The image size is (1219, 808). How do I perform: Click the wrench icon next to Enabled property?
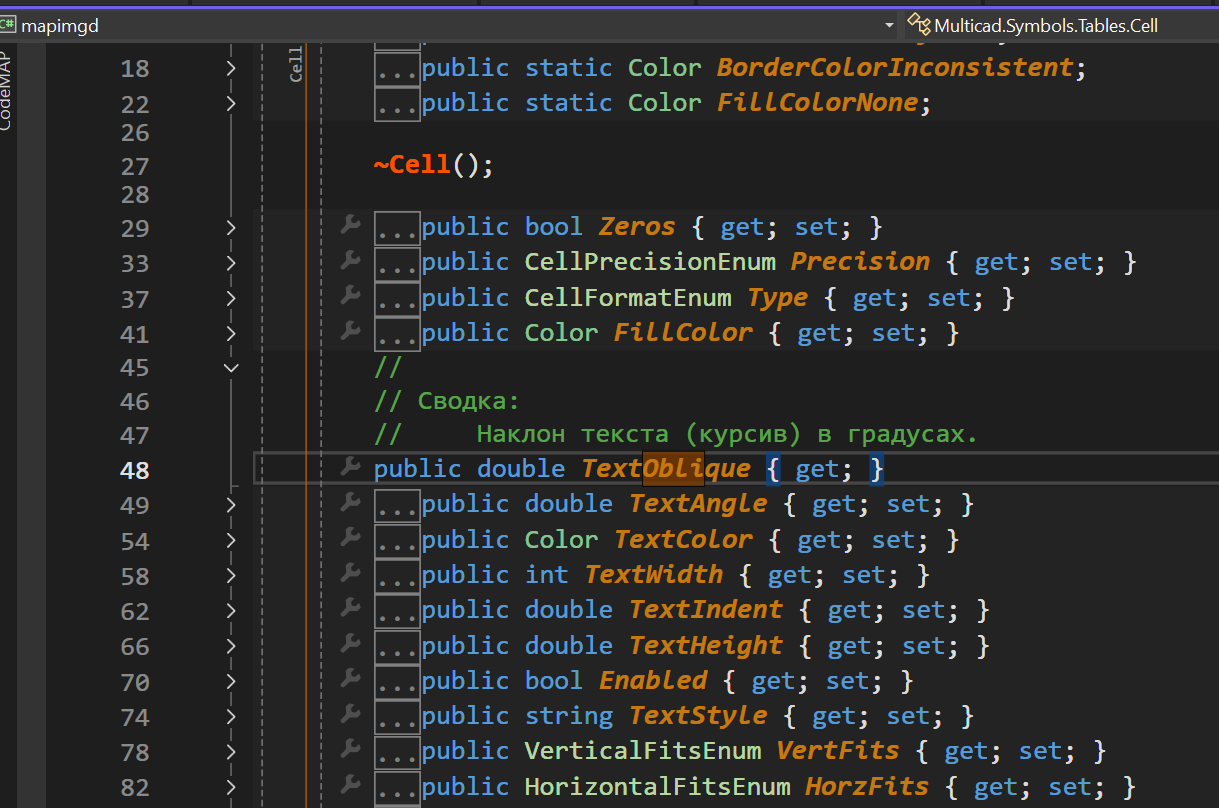tap(350, 680)
